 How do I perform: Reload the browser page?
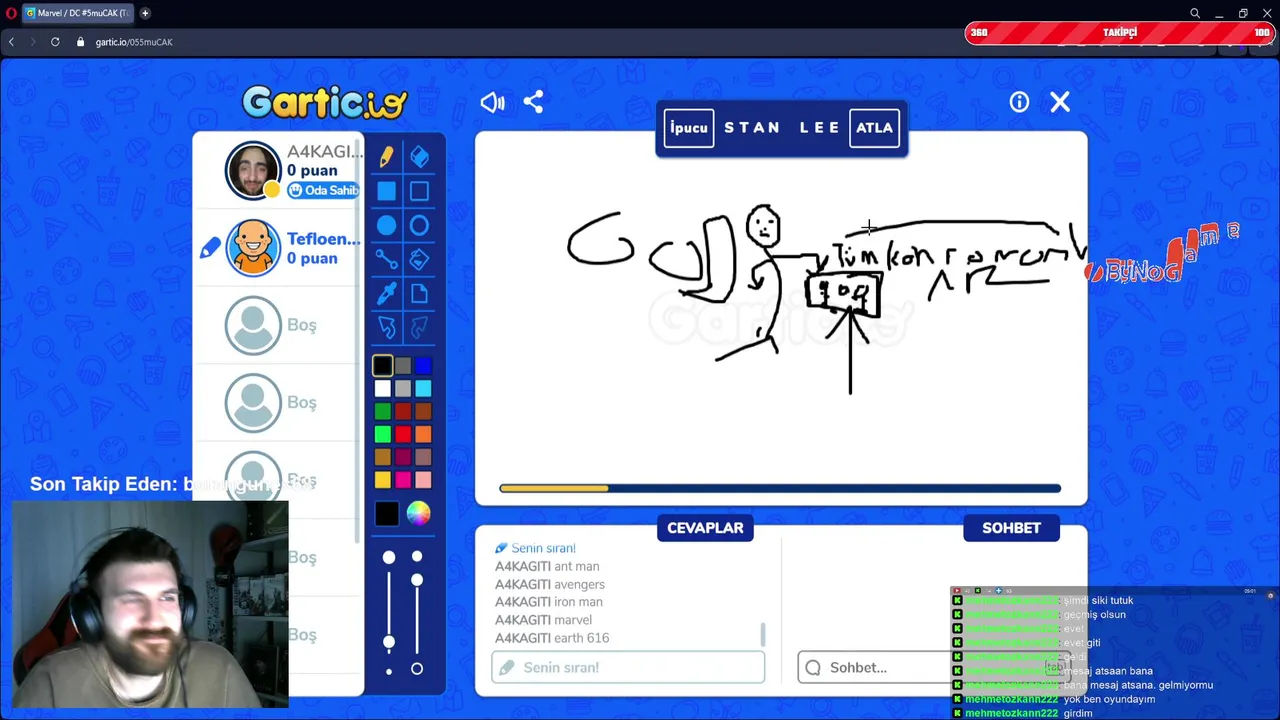55,42
